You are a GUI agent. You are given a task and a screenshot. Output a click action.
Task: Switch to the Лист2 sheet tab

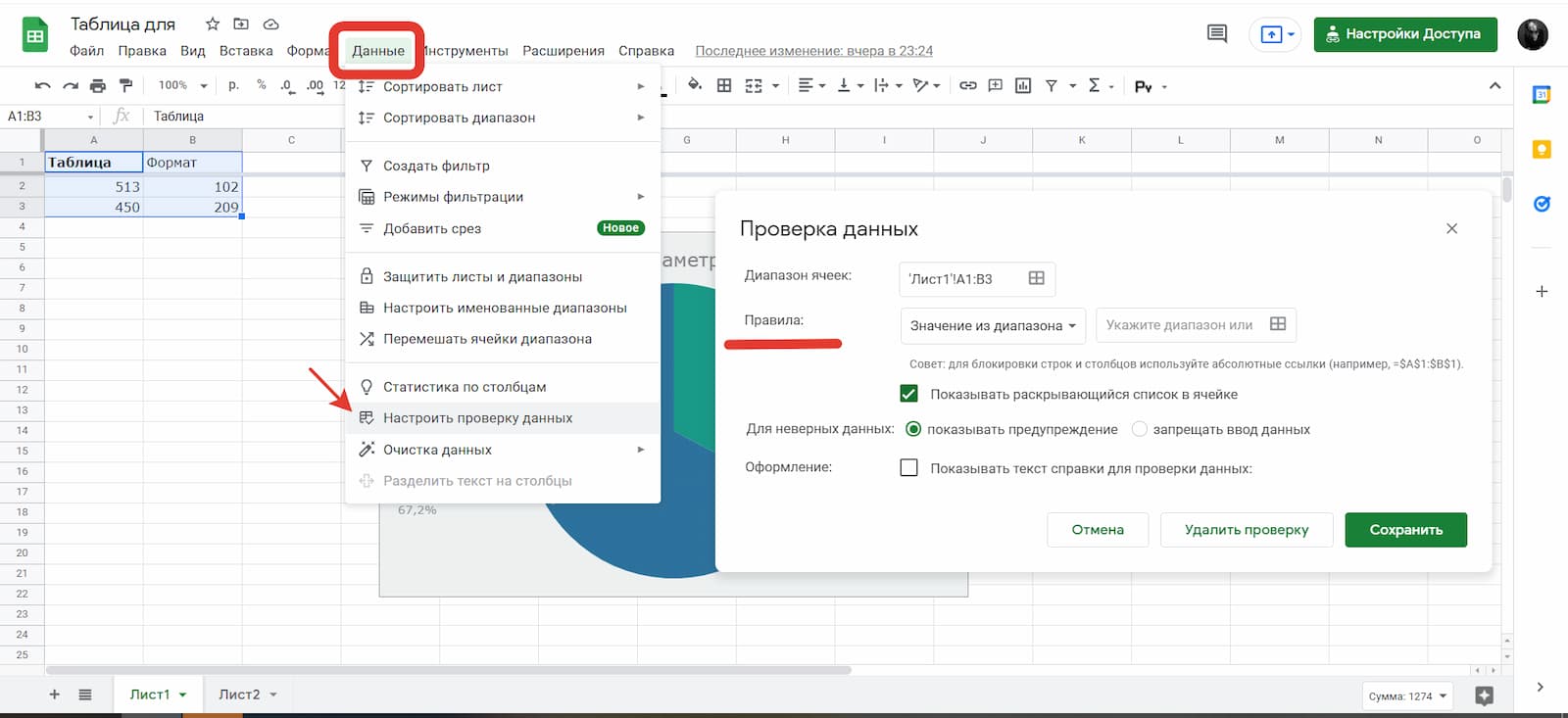(239, 694)
